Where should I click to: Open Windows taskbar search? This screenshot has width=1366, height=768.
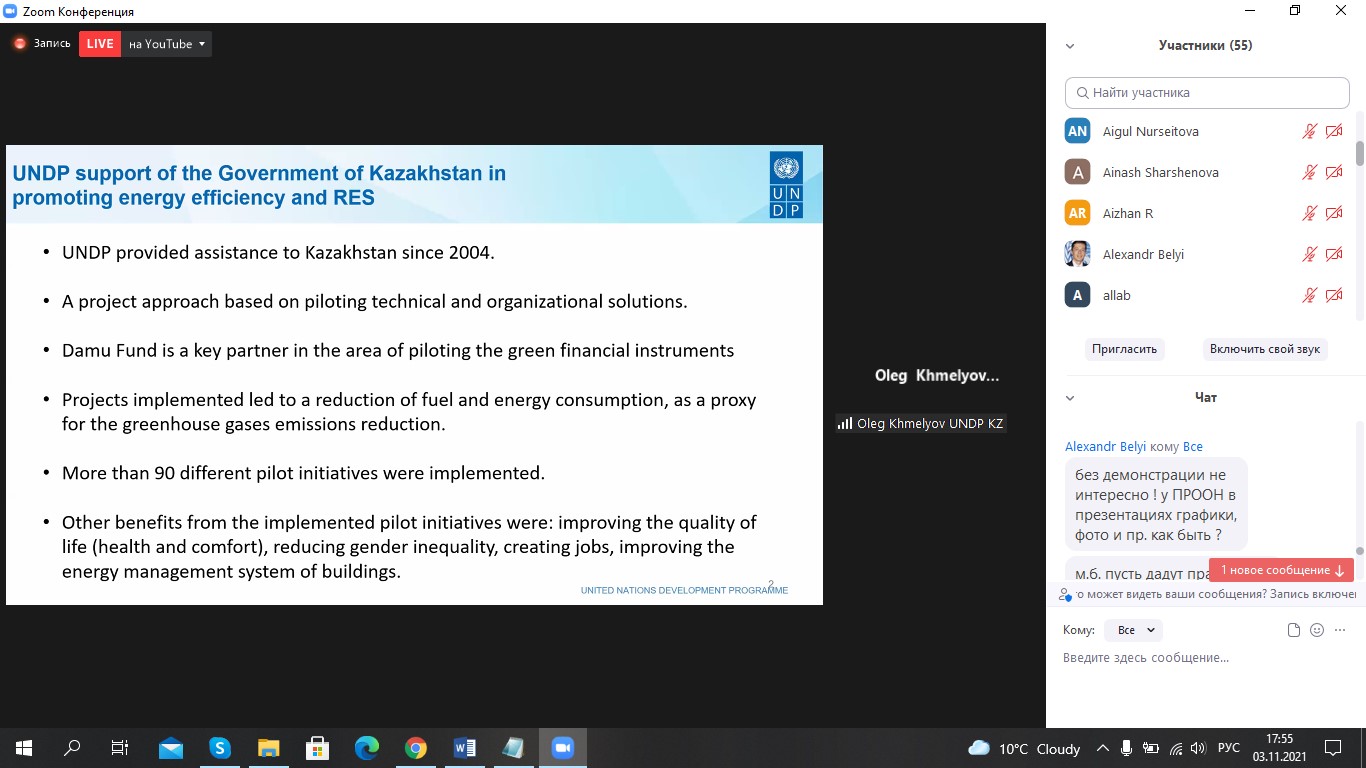(72, 748)
